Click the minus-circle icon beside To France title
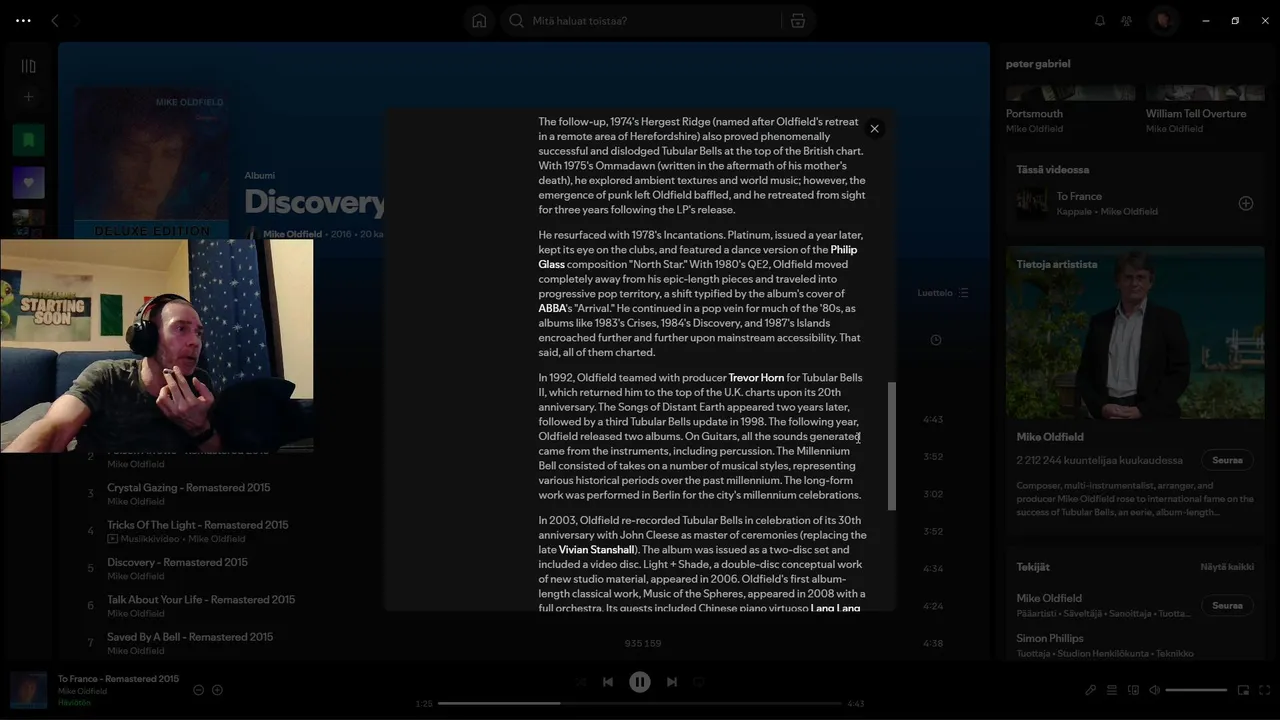The image size is (1280, 720). coord(198,690)
